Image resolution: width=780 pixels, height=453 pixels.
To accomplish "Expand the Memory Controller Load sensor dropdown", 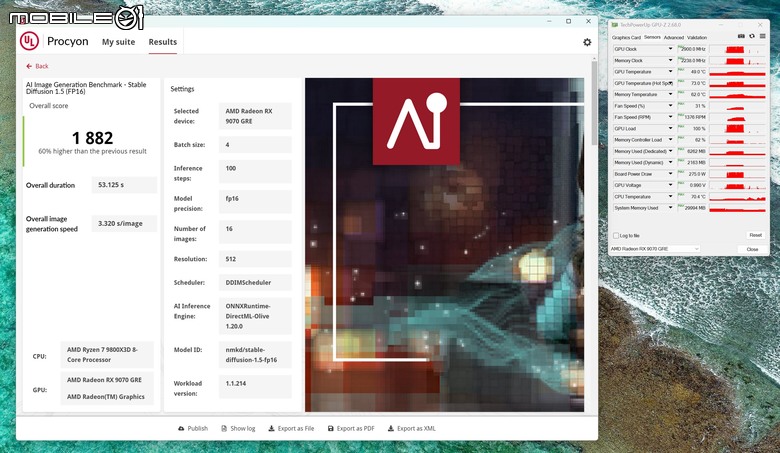I will [671, 140].
